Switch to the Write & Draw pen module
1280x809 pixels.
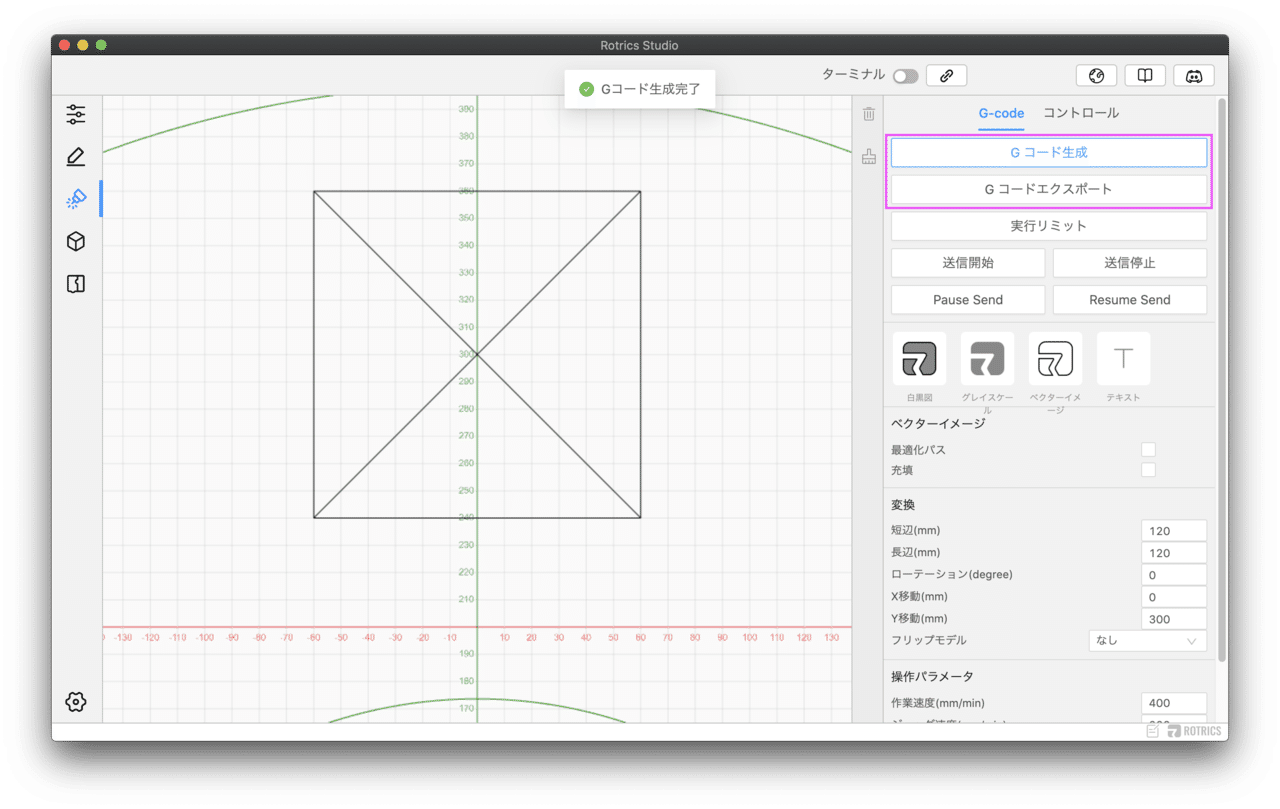point(76,157)
